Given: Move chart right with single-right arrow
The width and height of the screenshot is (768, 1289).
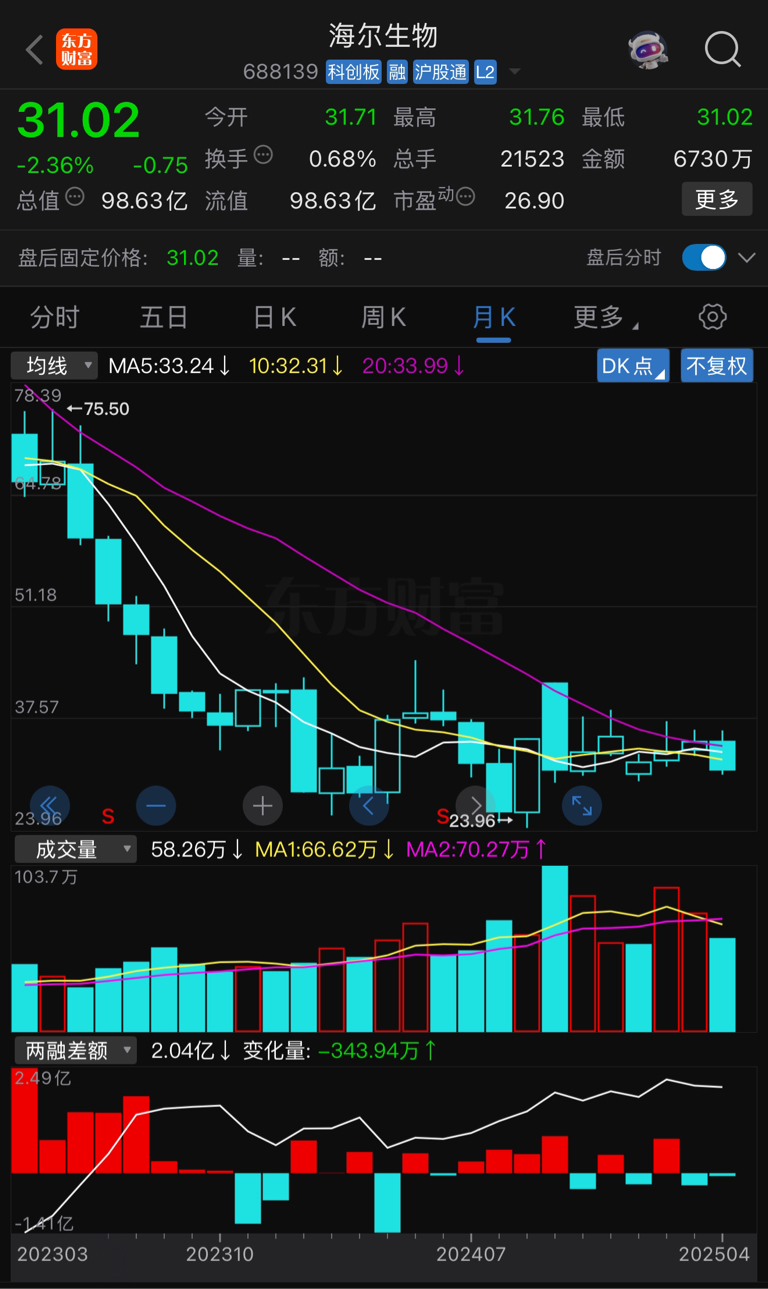Looking at the screenshot, I should coord(475,804).
